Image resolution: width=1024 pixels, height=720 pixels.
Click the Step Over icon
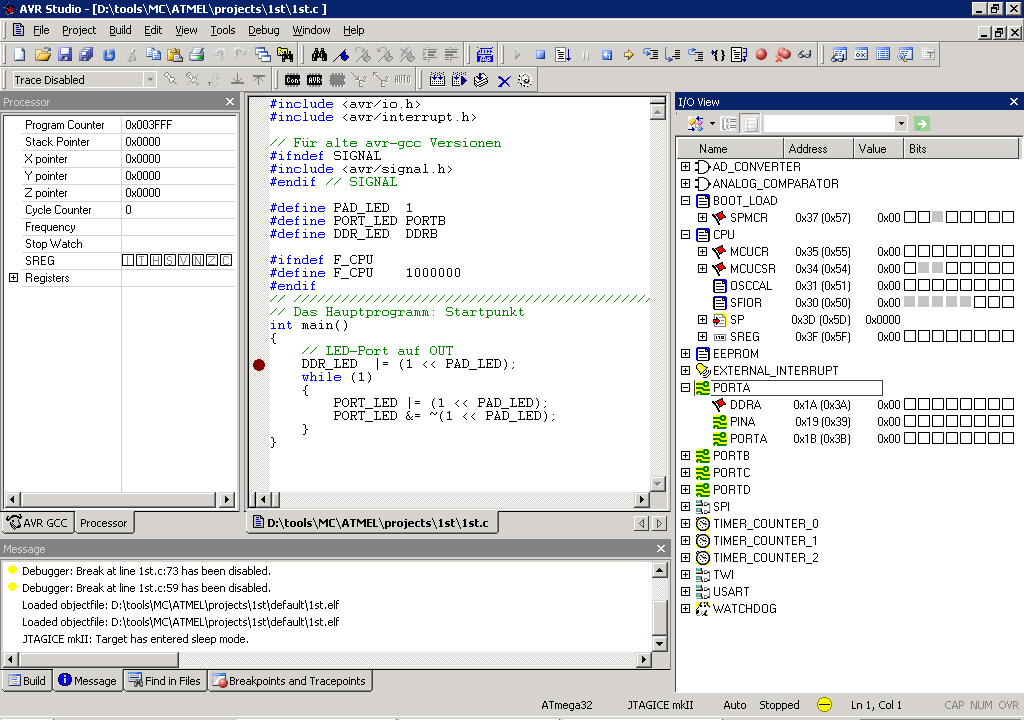click(x=673, y=55)
